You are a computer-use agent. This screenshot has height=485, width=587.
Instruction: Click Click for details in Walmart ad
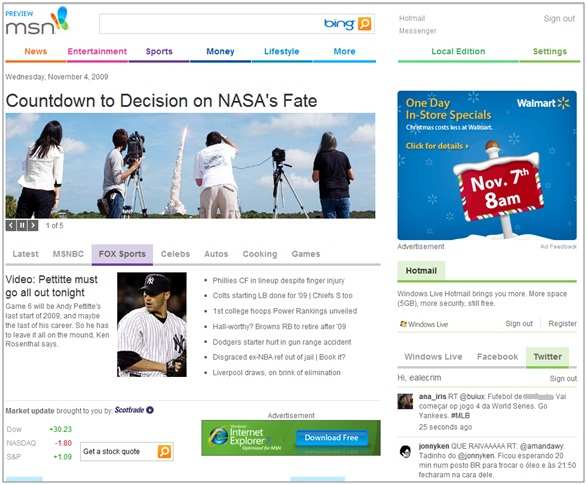(437, 146)
